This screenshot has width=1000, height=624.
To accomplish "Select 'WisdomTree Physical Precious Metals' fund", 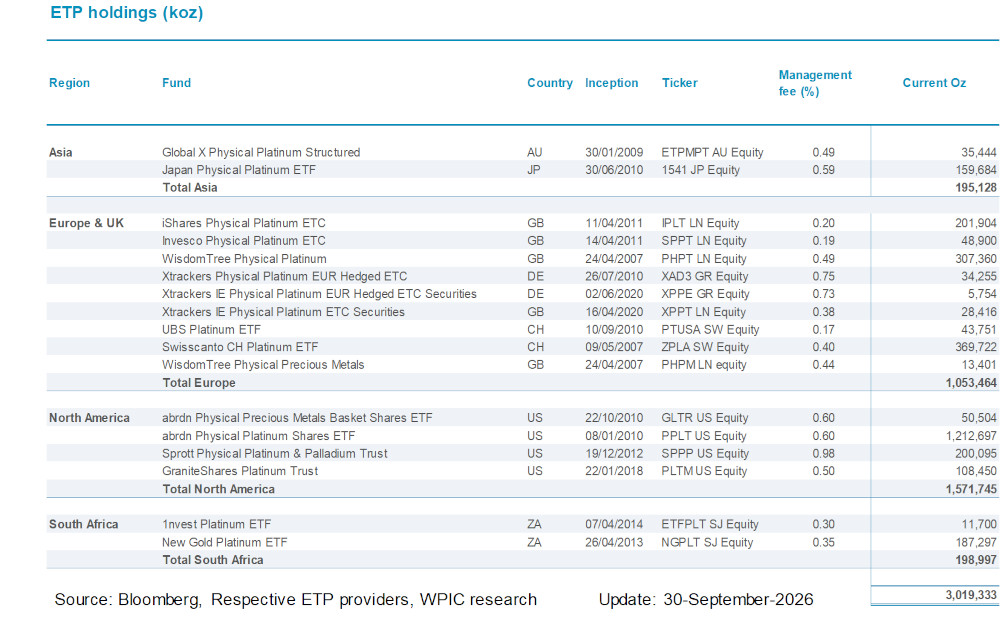I will click(263, 365).
